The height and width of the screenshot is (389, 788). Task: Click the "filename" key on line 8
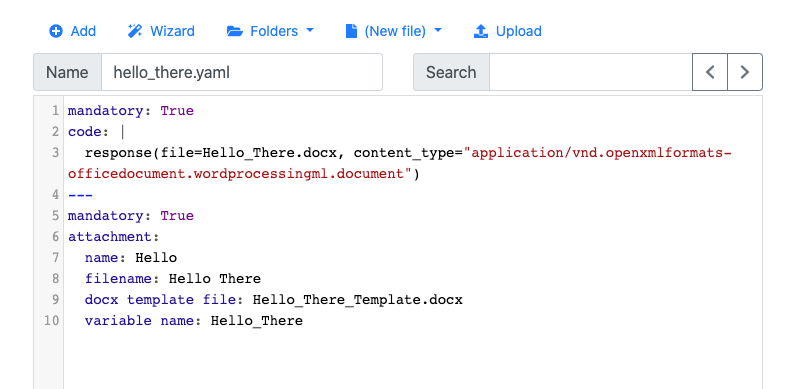pos(118,279)
